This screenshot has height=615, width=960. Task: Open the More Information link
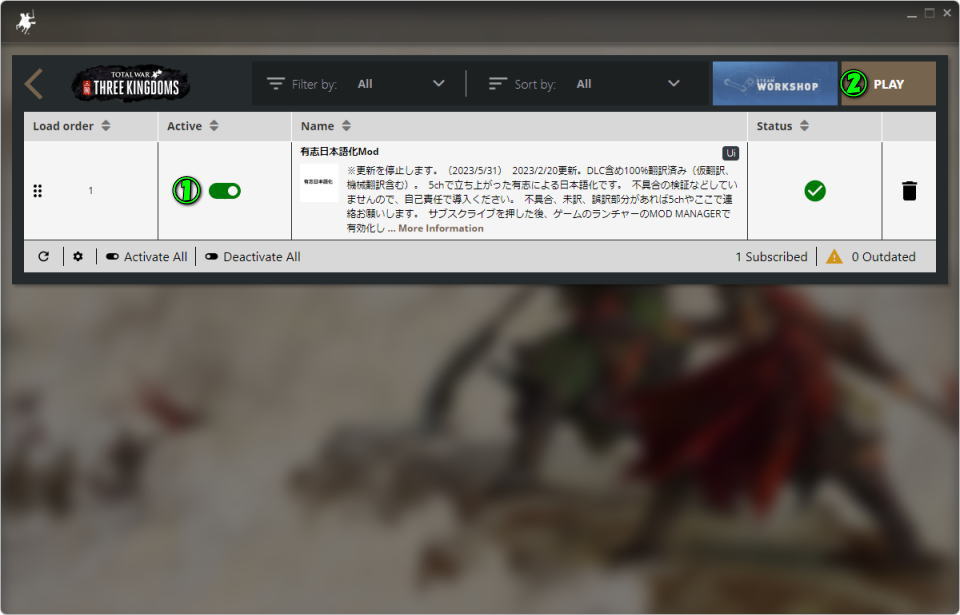[440, 228]
